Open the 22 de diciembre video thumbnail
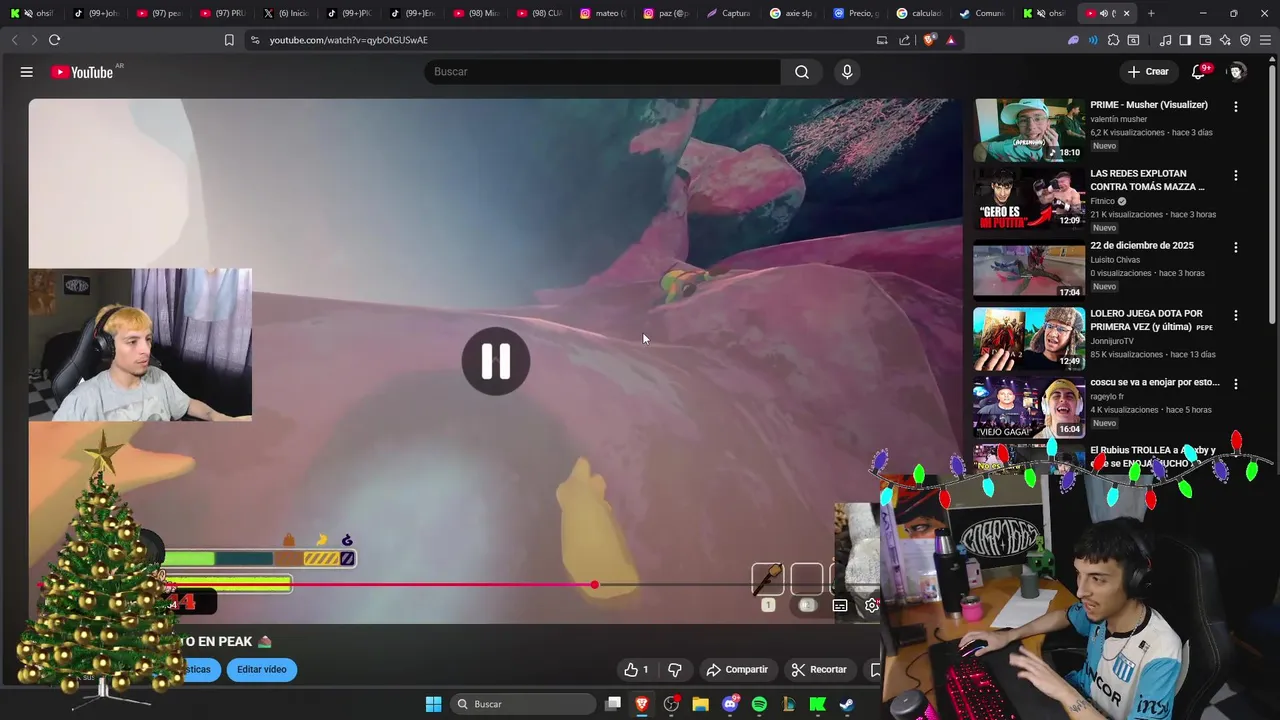 tap(1029, 270)
